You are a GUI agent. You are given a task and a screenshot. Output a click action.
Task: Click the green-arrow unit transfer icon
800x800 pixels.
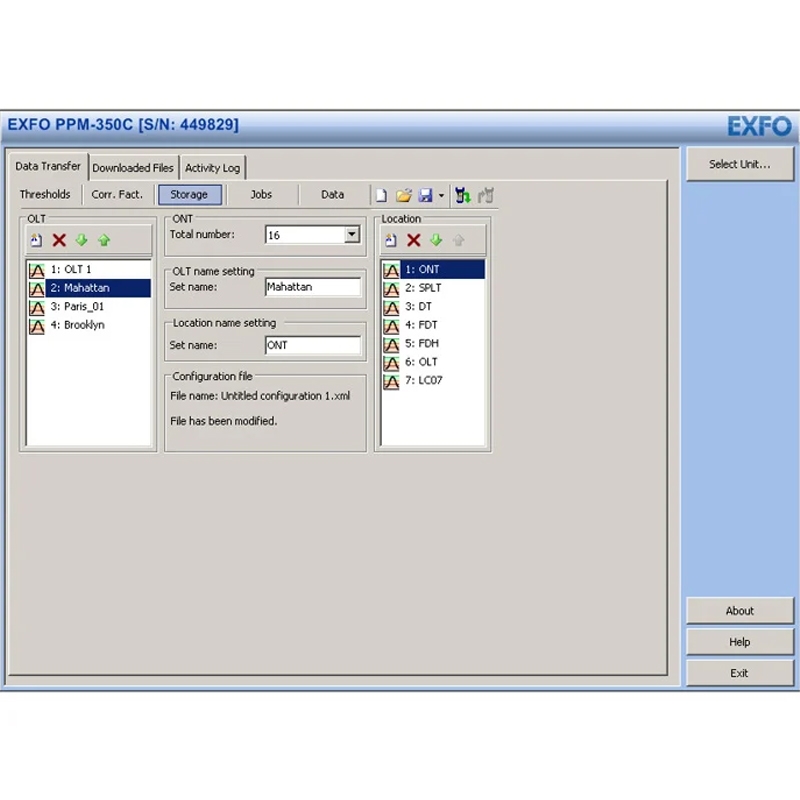coord(463,195)
